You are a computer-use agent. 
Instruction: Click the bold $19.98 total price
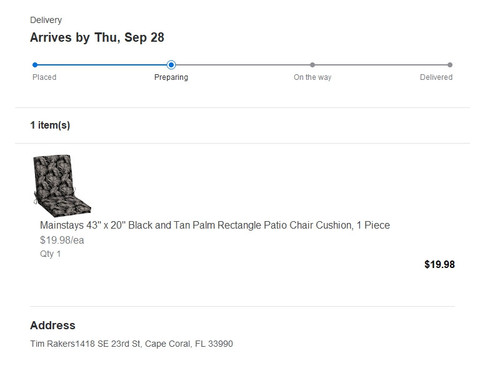tap(439, 265)
